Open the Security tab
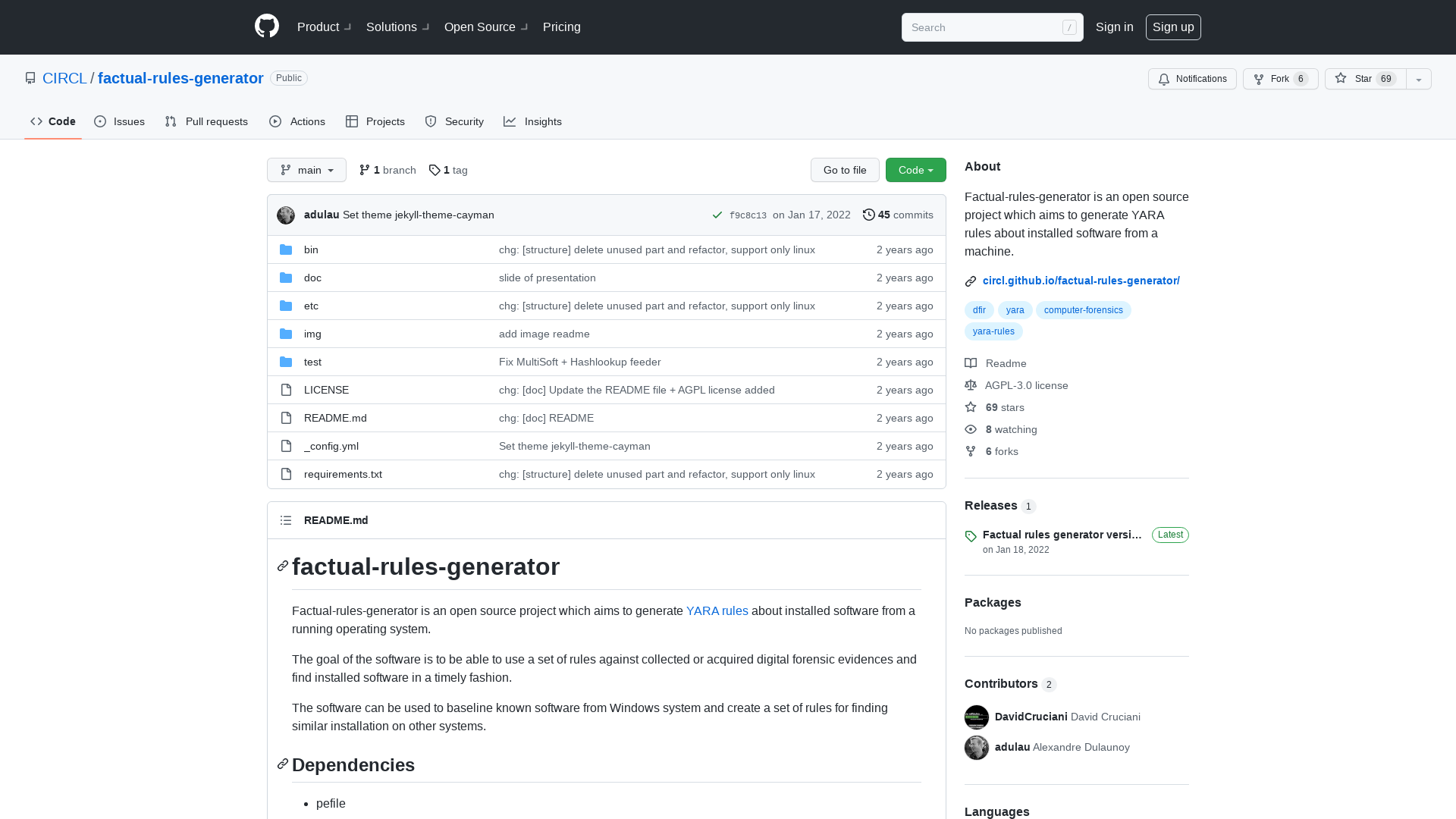The image size is (1456, 819). pyautogui.click(x=454, y=121)
